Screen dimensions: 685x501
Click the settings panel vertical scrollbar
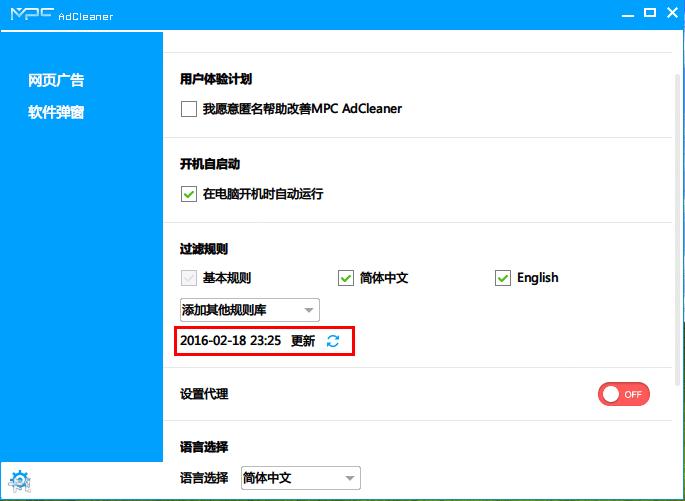pyautogui.click(x=678, y=229)
